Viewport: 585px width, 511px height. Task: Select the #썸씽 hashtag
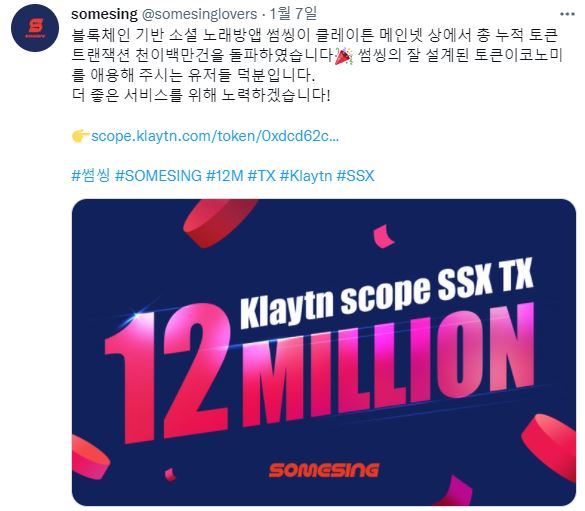[91, 175]
